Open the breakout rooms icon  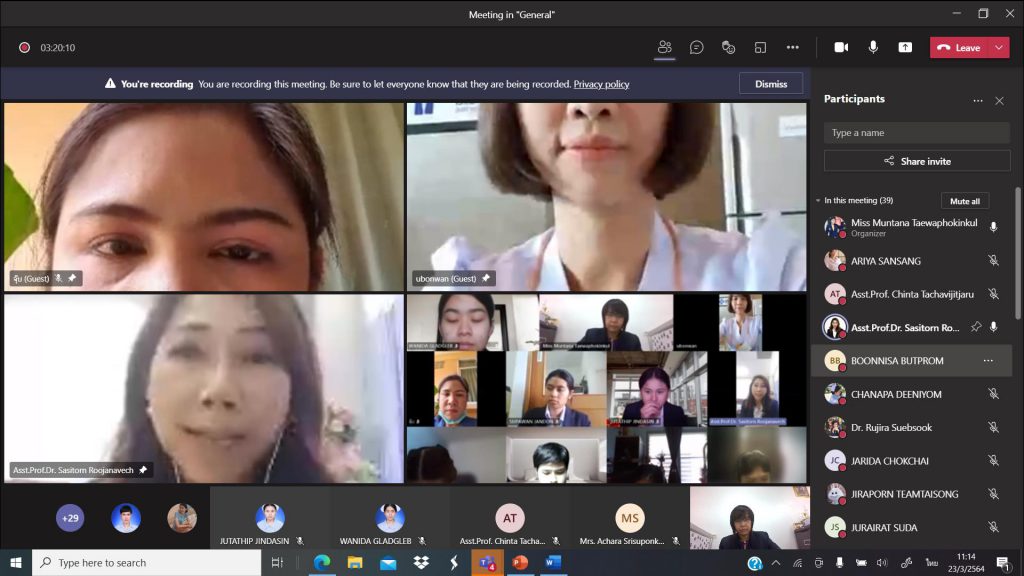coord(760,47)
